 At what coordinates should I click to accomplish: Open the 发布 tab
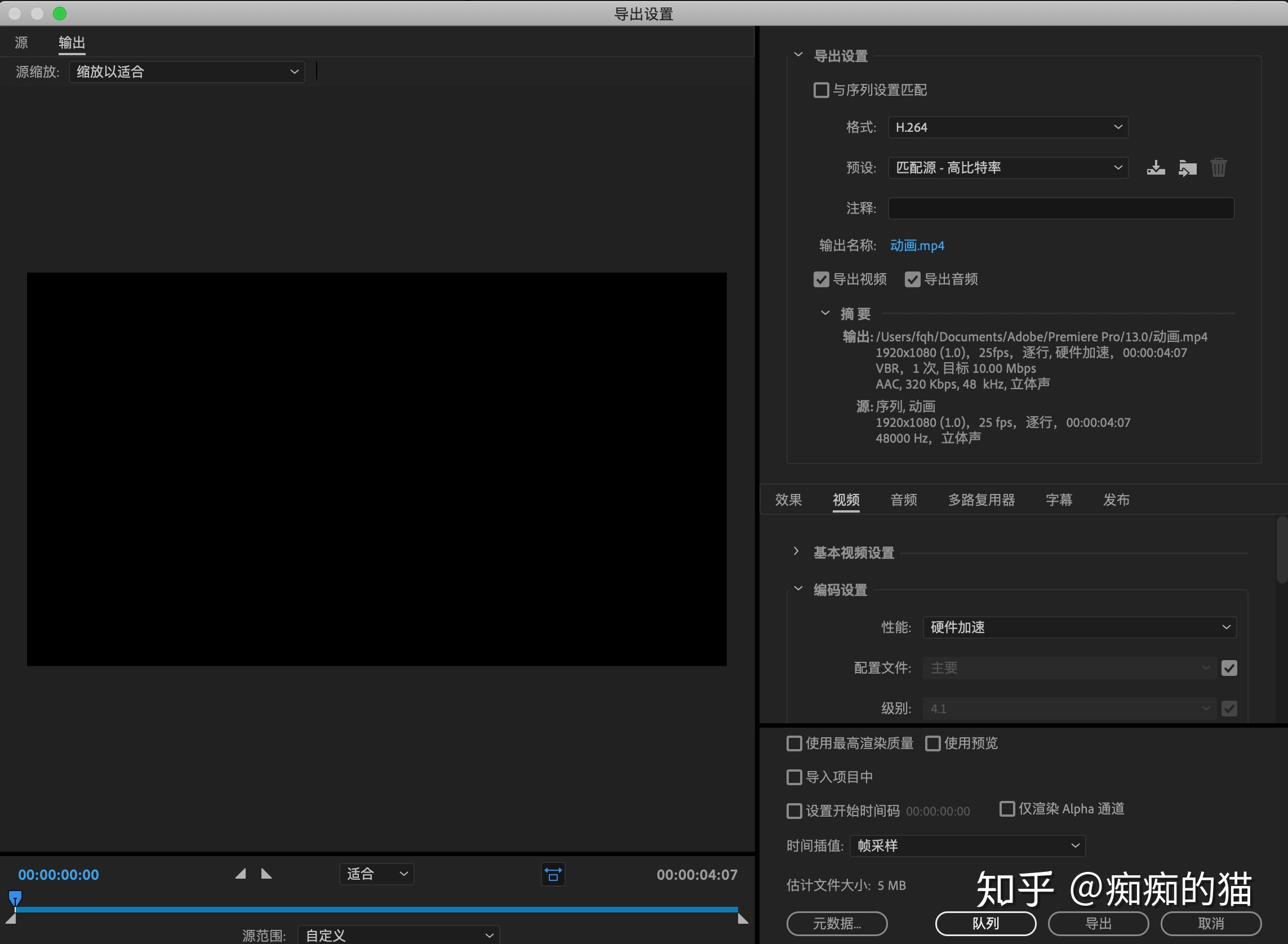coord(1117,500)
